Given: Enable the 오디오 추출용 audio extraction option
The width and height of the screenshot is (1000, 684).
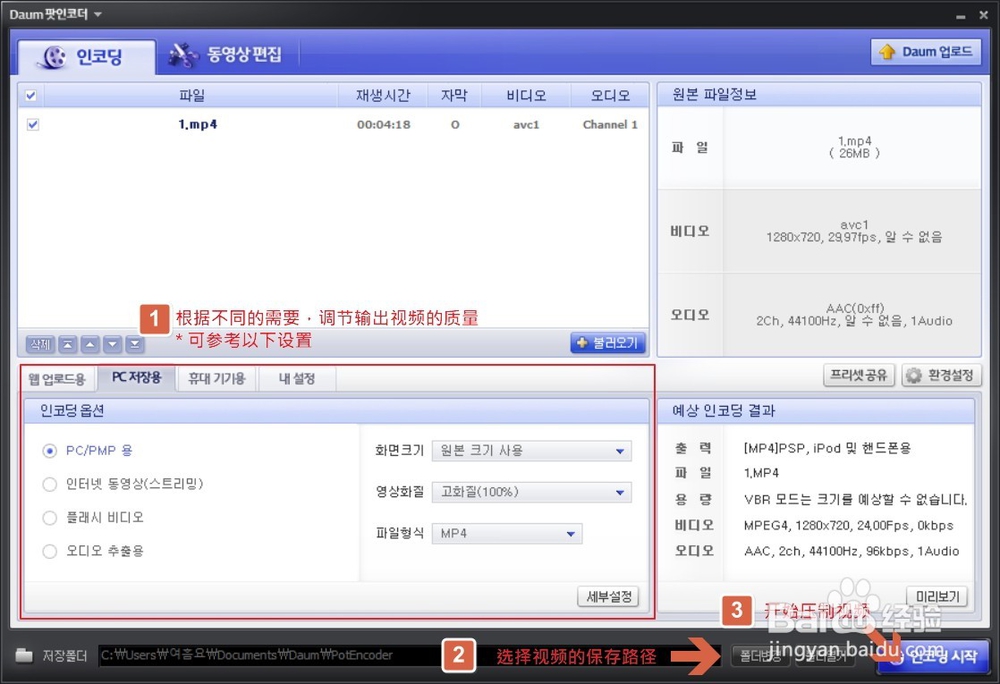Looking at the screenshot, I should coord(49,551).
